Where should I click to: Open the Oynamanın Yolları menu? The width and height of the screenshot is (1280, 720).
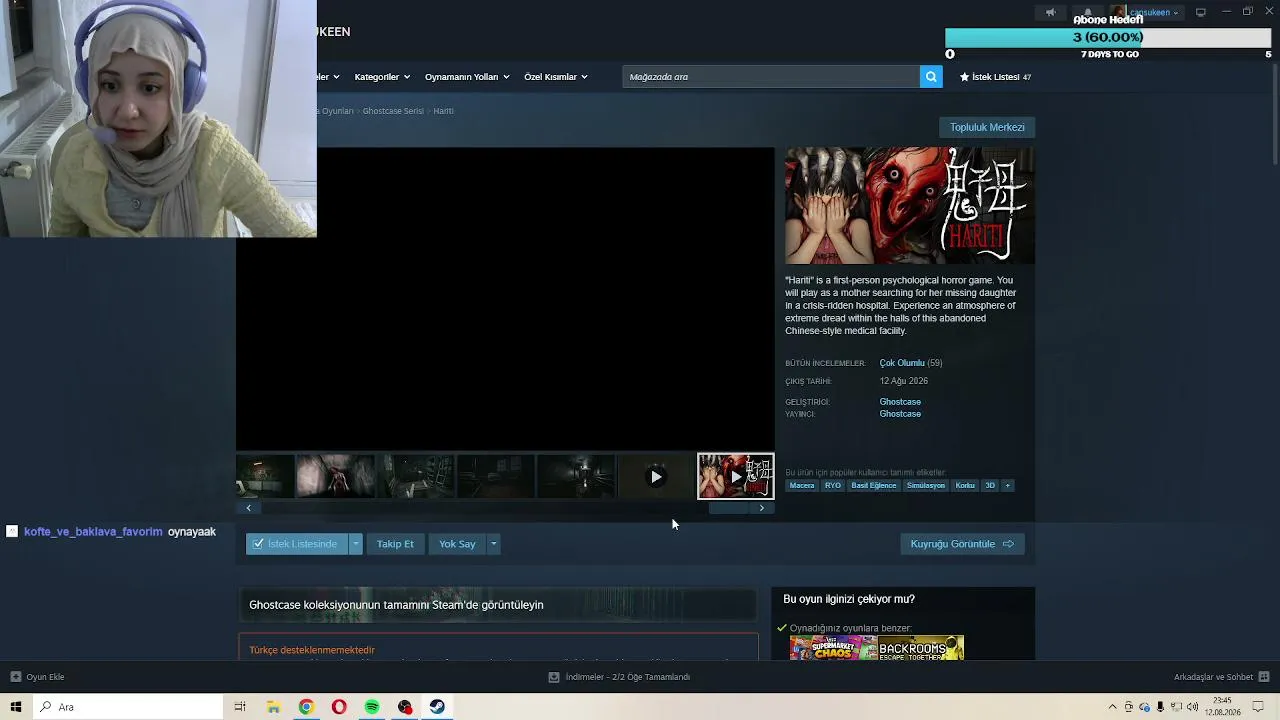click(x=466, y=77)
